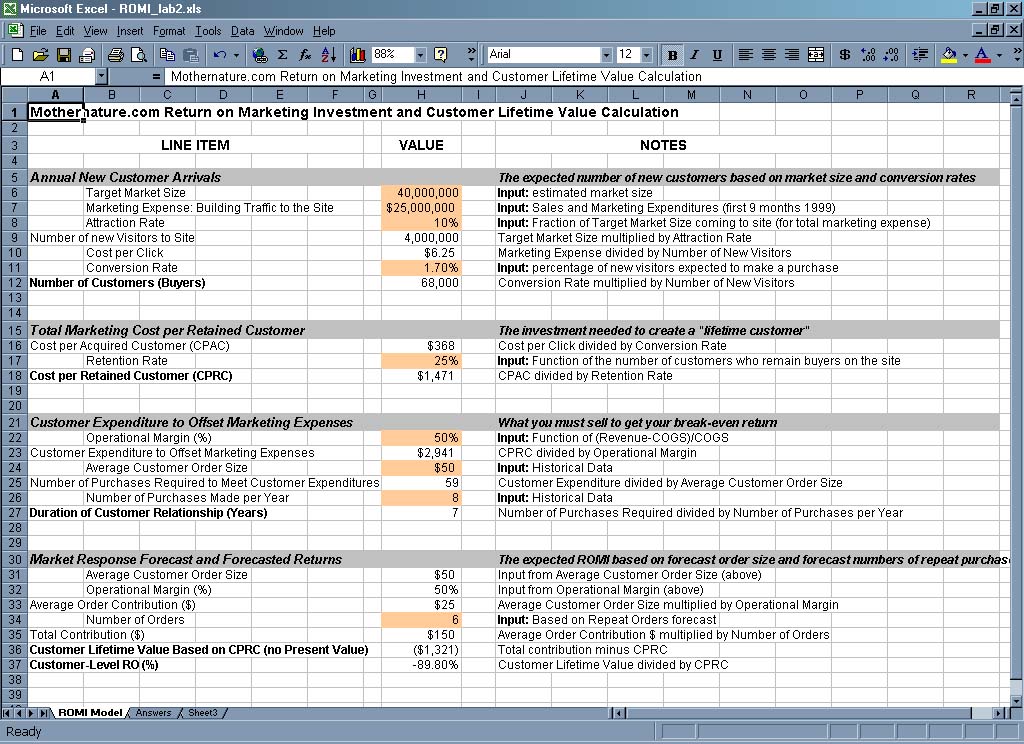1024x744 pixels.
Task: Open a file with the folder icon
Action: [x=40, y=55]
